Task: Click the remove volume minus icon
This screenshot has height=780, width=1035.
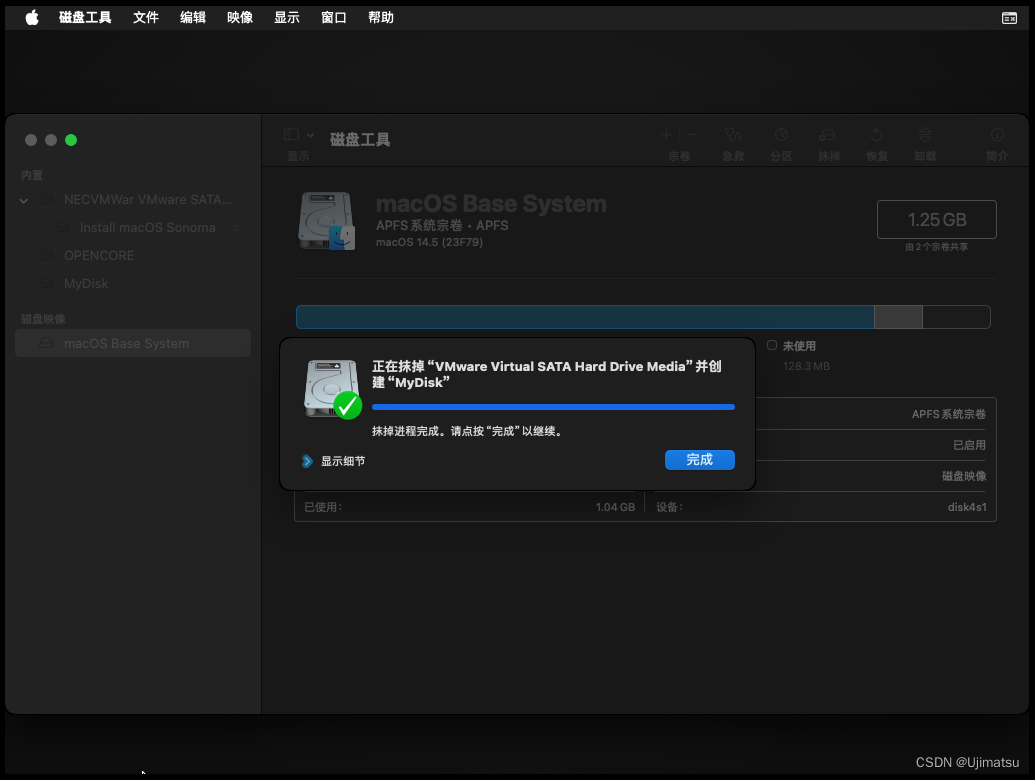Action: pyautogui.click(x=692, y=135)
